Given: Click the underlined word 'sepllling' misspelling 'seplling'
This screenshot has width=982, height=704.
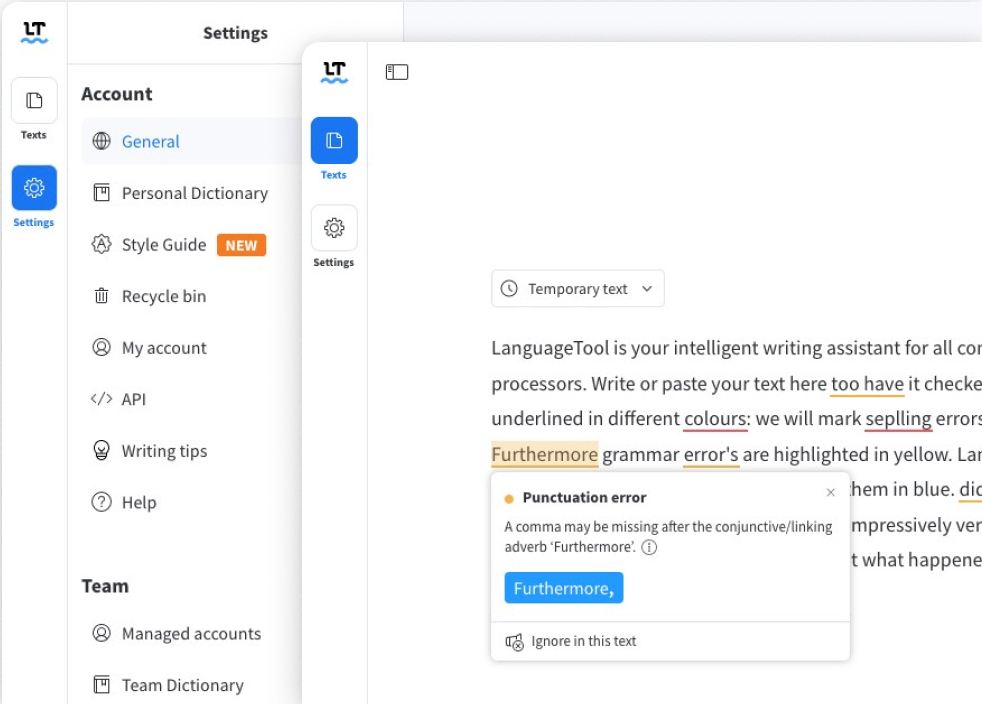Looking at the screenshot, I should coord(898,418).
